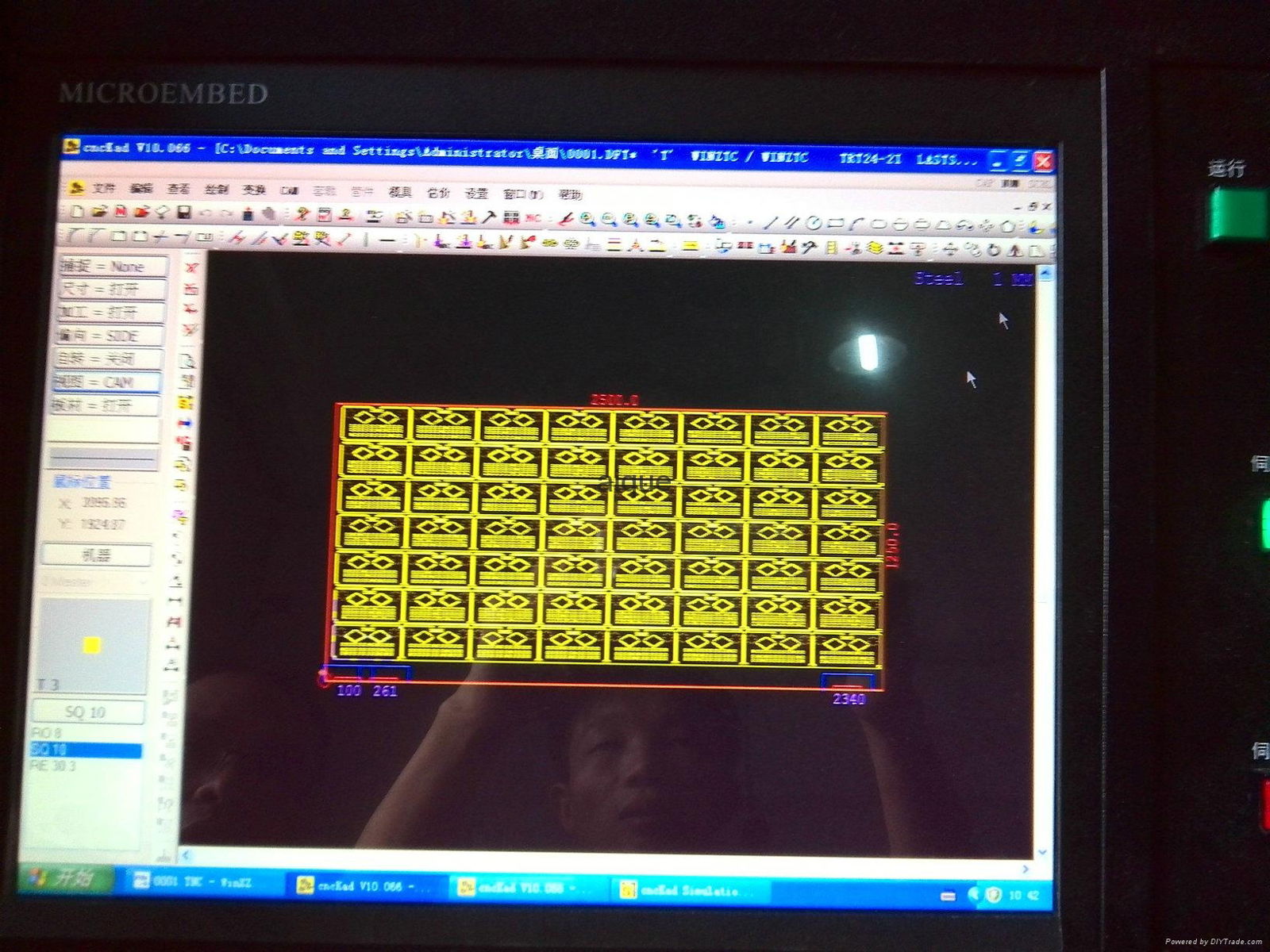Viewport: 1270px width, 952px height.
Task: Click the yellow bar icon in second toolbar
Action: (691, 246)
